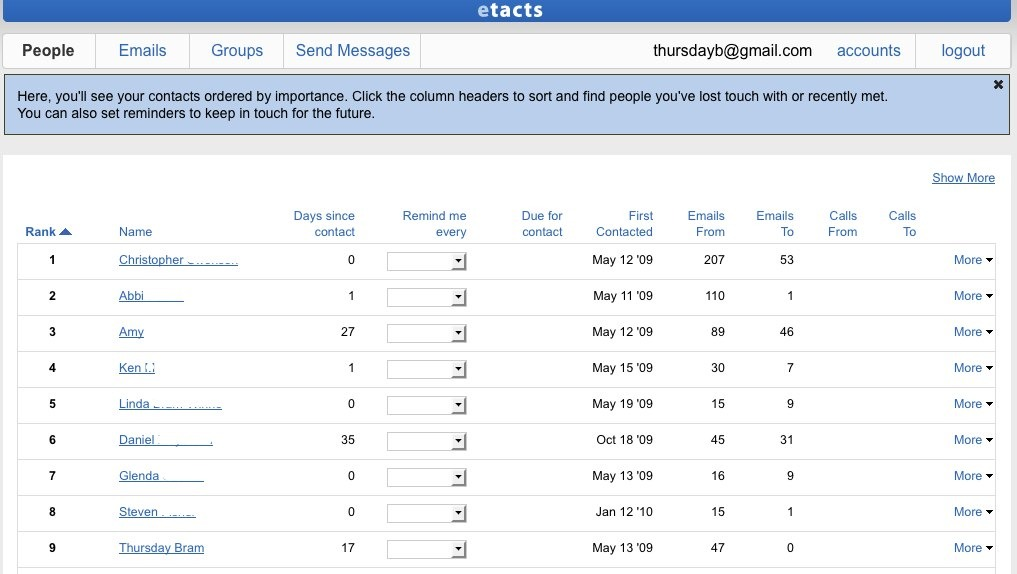Screen dimensions: 1017x574
Task: Sort by Days since contact
Action: click(324, 224)
